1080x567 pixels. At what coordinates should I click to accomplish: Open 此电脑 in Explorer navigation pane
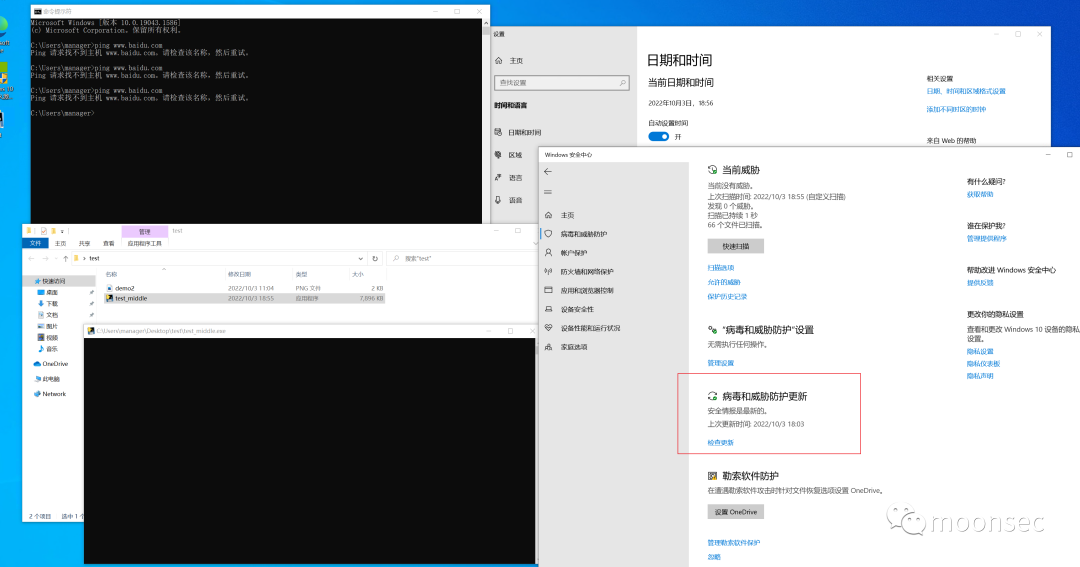click(47, 379)
